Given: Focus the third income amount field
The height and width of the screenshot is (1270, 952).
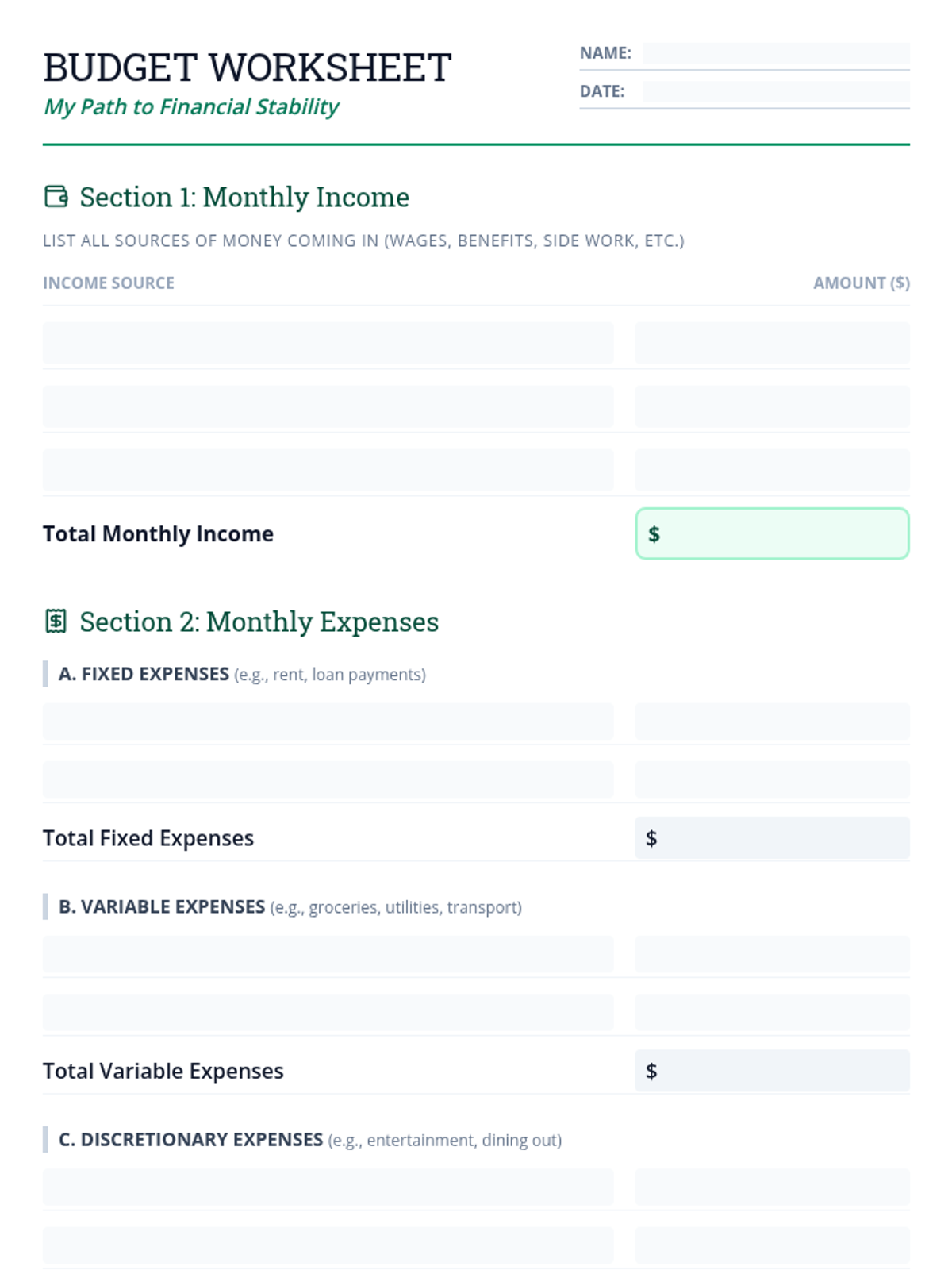Looking at the screenshot, I should tap(772, 470).
